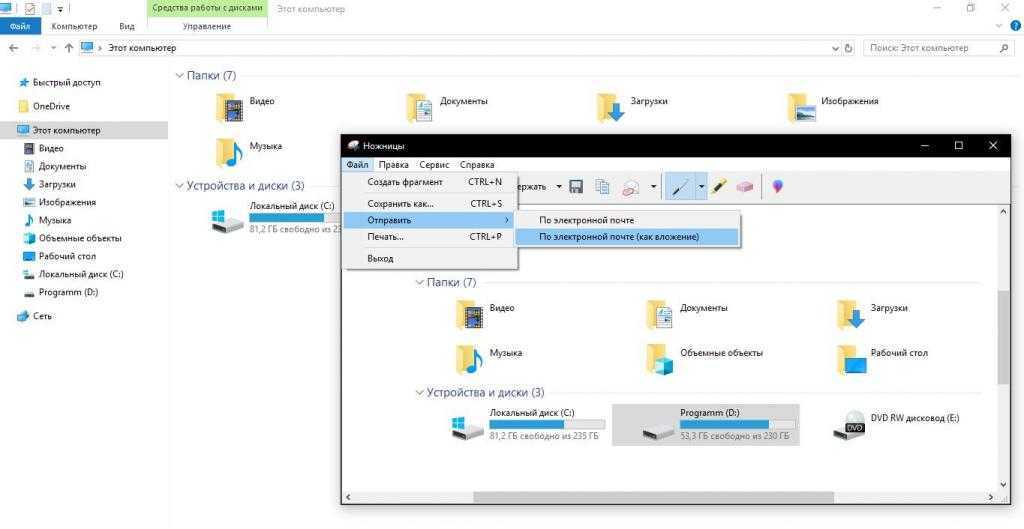
Task: Click the Save snip floppy disk icon
Action: tap(576, 187)
